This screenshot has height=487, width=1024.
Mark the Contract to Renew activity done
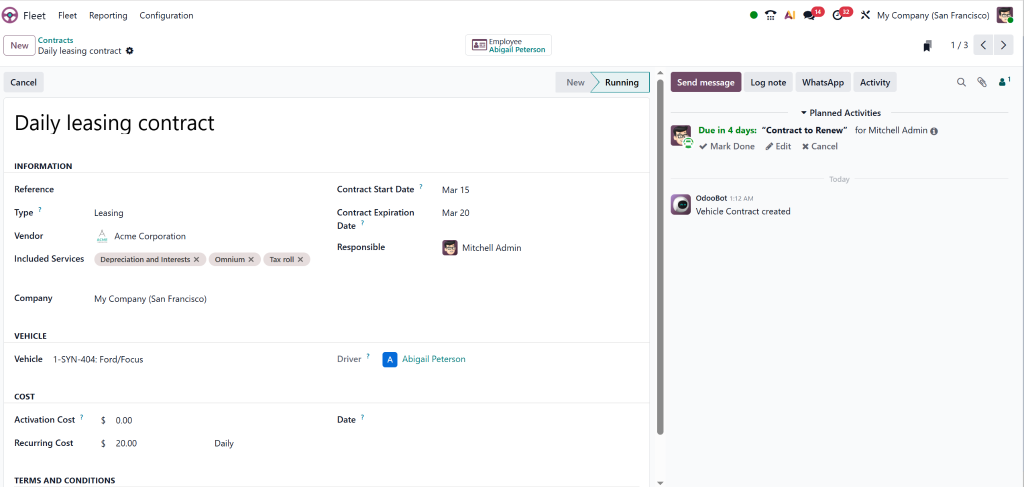pos(727,146)
